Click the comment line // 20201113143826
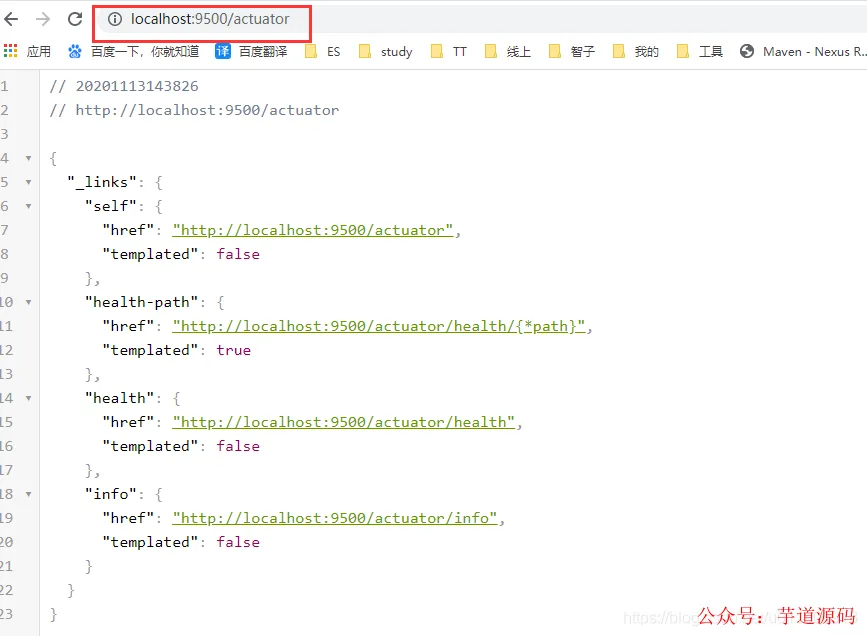This screenshot has width=867, height=636. [124, 86]
